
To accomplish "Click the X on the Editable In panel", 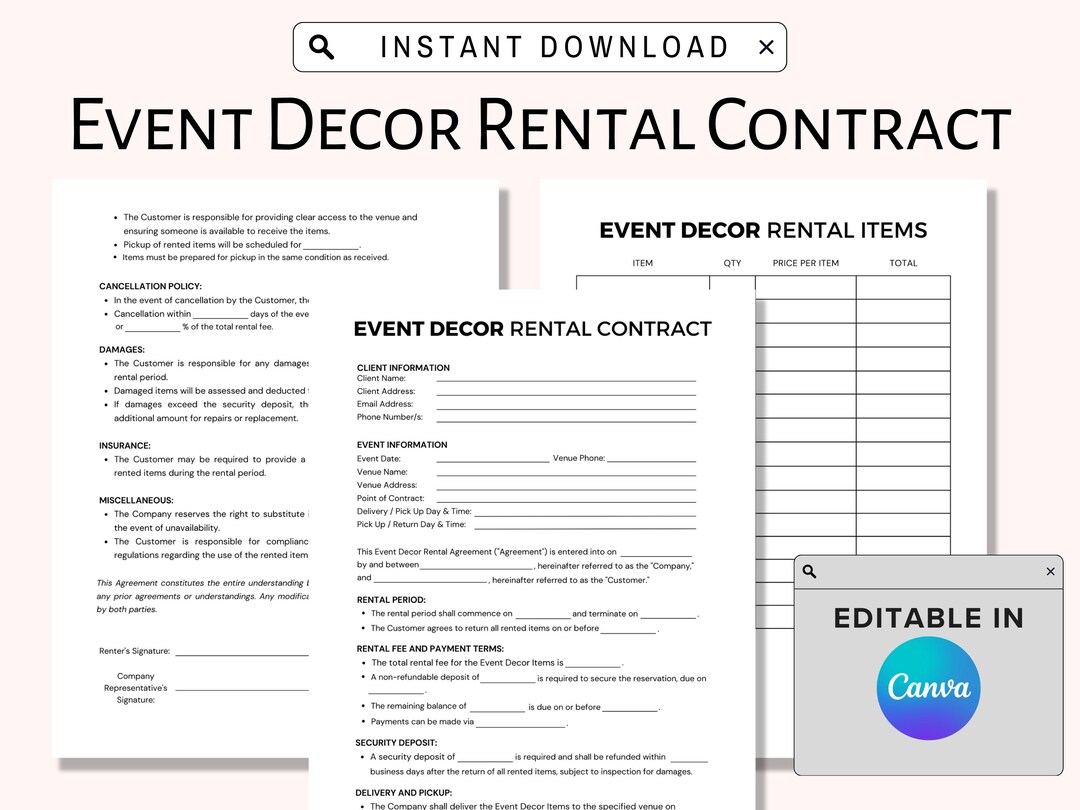I will point(1050,571).
